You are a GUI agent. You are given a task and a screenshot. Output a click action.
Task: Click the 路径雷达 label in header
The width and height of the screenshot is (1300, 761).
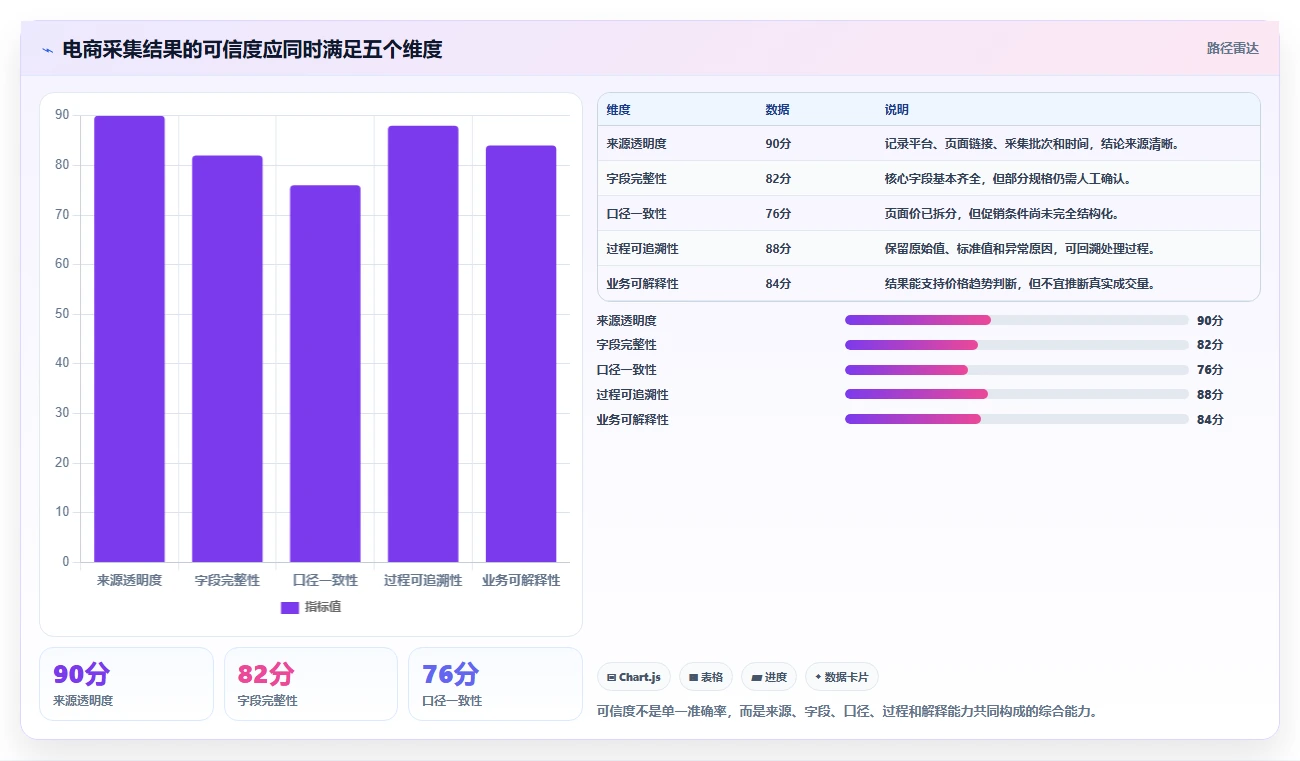1233,48
